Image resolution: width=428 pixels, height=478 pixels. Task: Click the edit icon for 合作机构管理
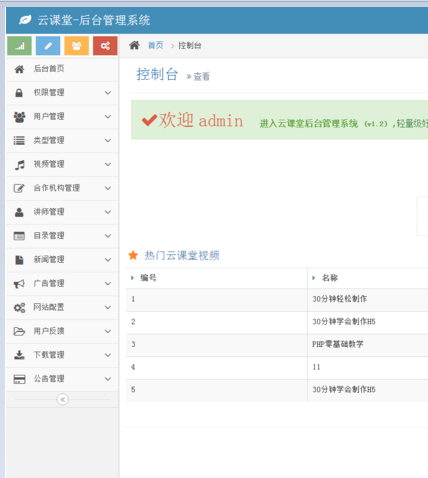point(19,188)
